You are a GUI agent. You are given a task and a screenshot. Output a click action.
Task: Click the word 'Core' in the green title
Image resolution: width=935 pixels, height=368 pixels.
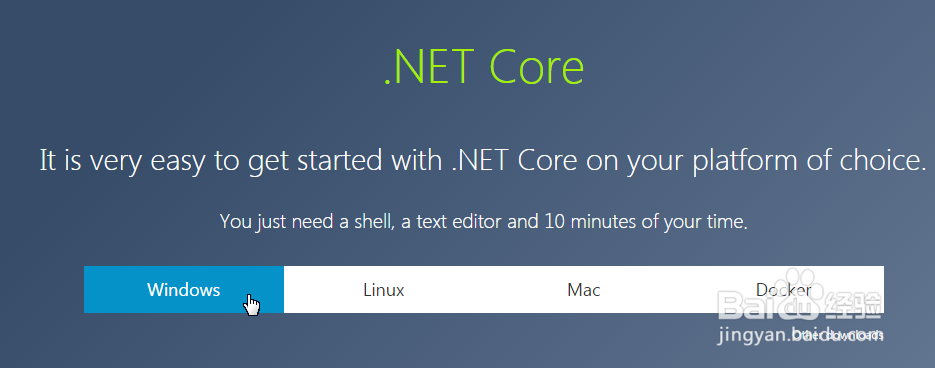(x=537, y=67)
